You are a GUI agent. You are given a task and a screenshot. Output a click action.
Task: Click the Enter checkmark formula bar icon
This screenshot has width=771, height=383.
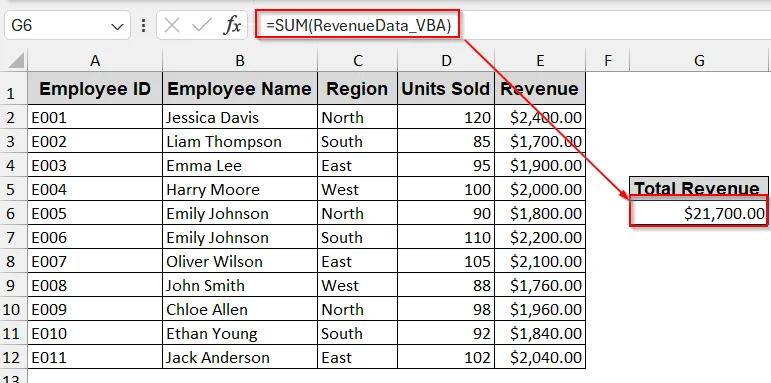tap(202, 25)
